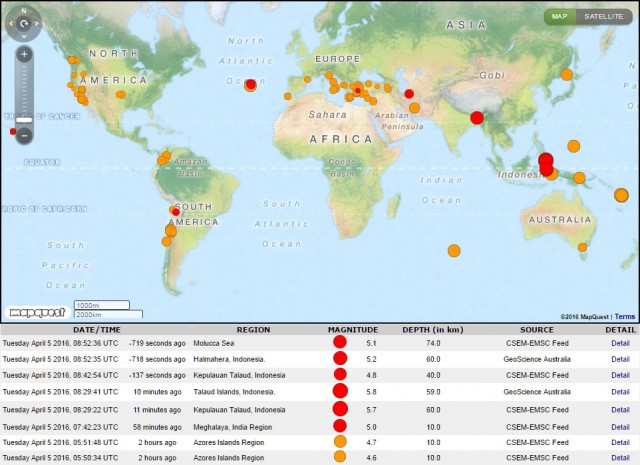Click red earthquake marker near India
The width and height of the screenshot is (640, 465).
476,118
